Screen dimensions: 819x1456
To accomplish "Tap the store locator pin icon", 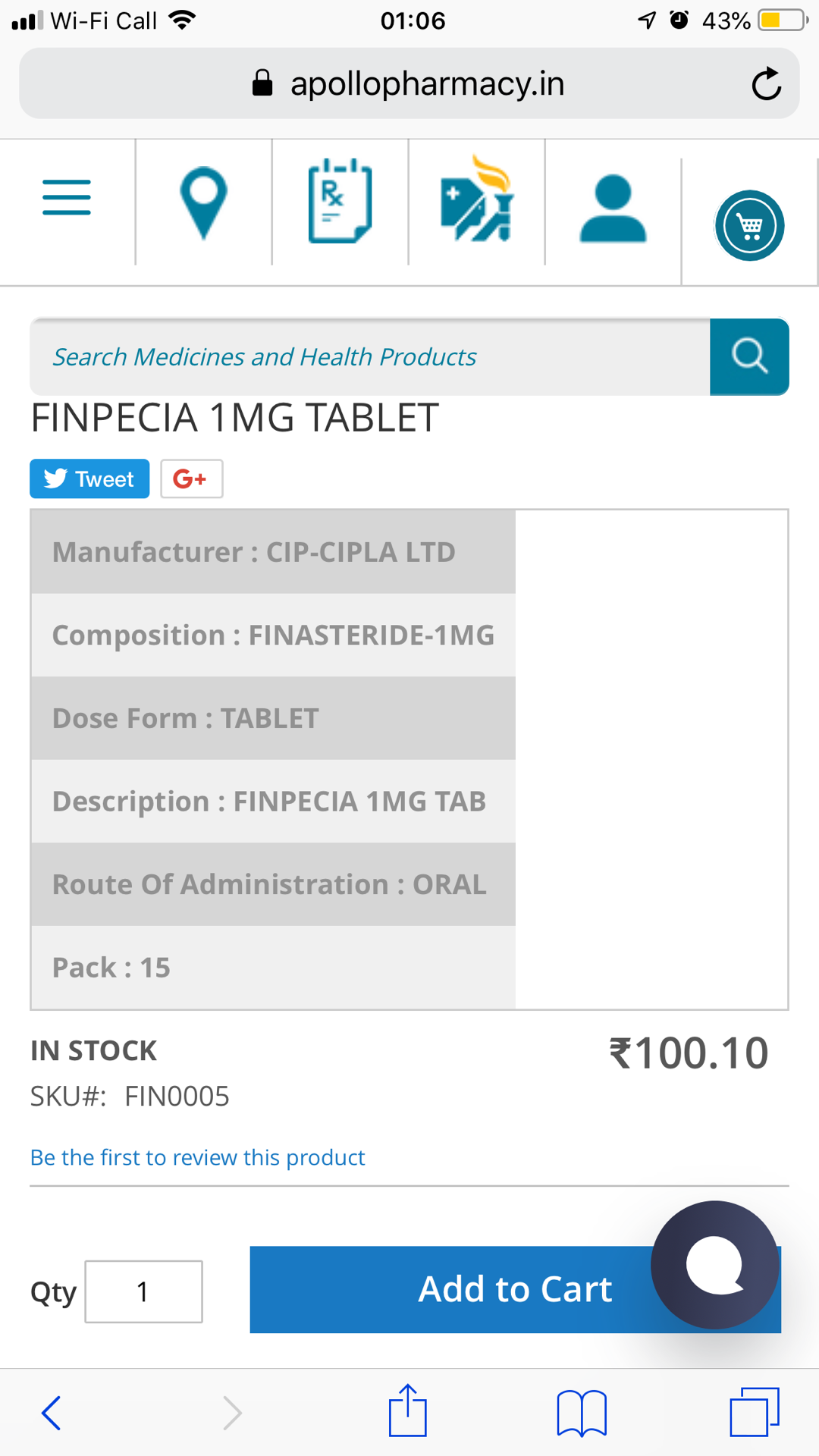I will click(x=203, y=203).
